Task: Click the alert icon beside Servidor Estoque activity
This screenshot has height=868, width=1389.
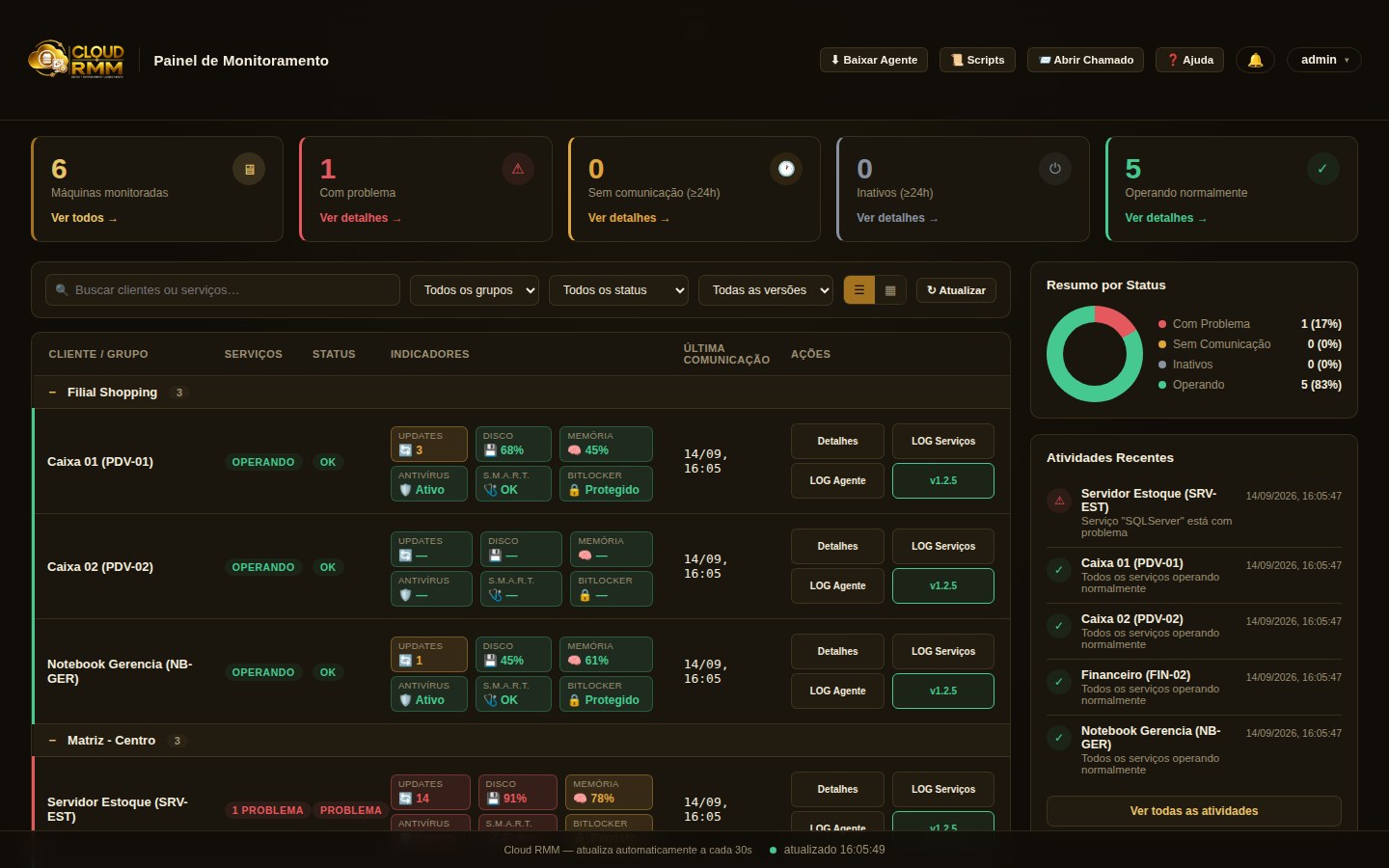Action: coord(1059,501)
